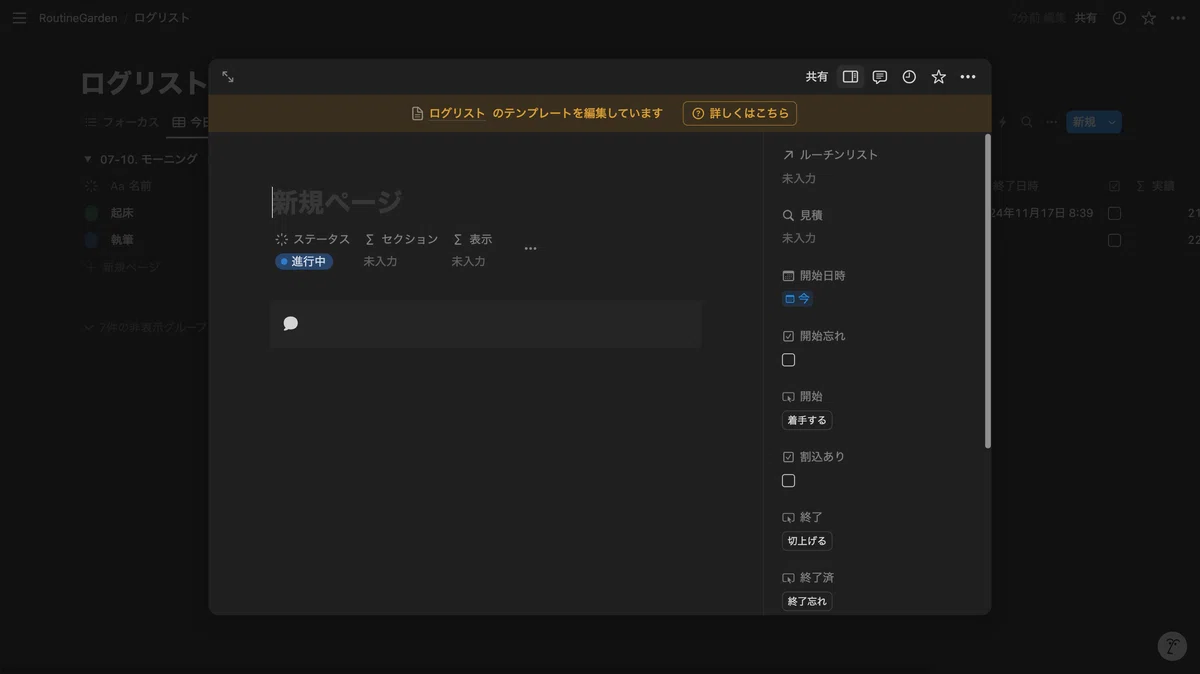Tick the 開始忘れ checkbox
This screenshot has height=674, width=1200.
coord(788,360)
